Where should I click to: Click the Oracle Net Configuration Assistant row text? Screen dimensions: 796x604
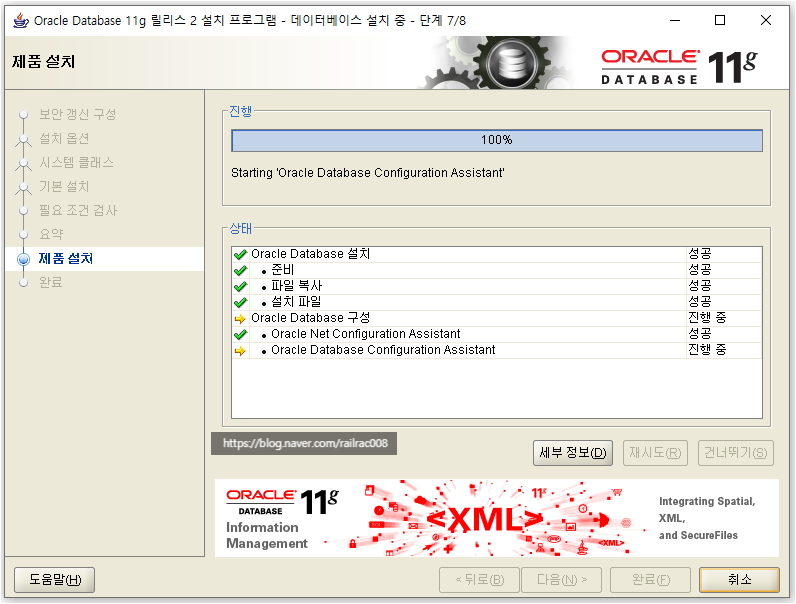click(x=366, y=334)
